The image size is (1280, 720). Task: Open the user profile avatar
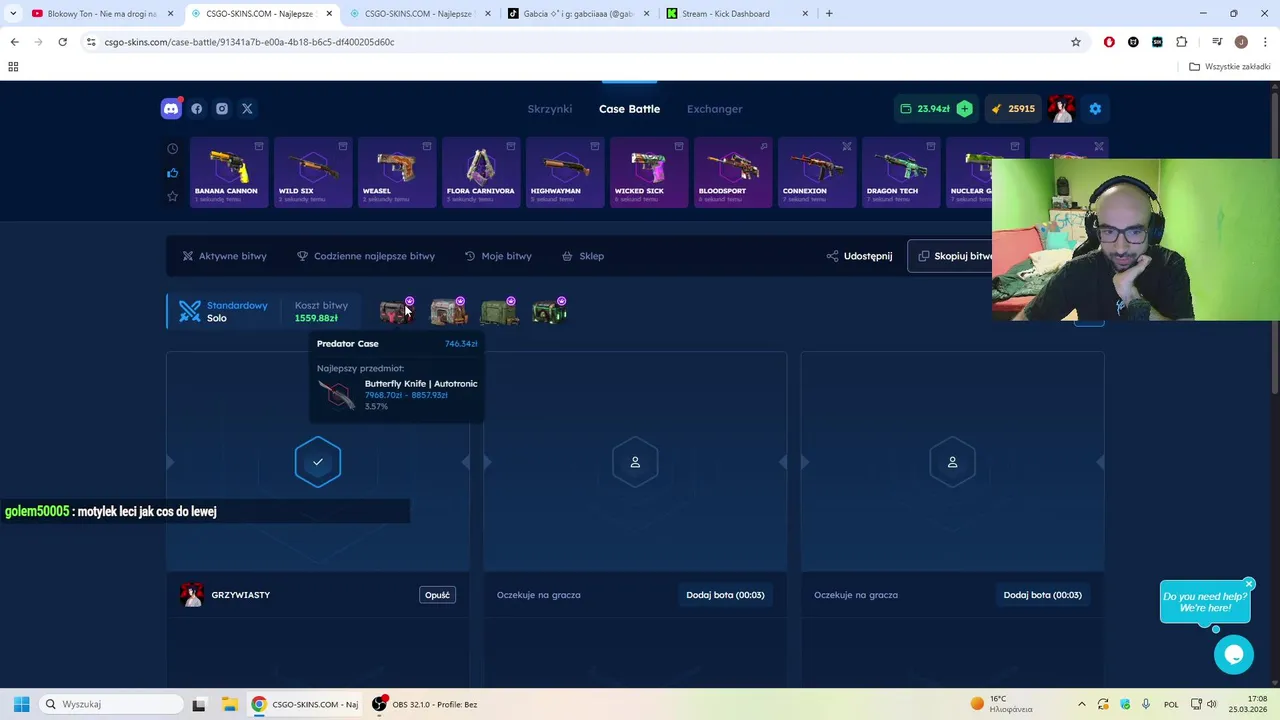(x=1061, y=109)
